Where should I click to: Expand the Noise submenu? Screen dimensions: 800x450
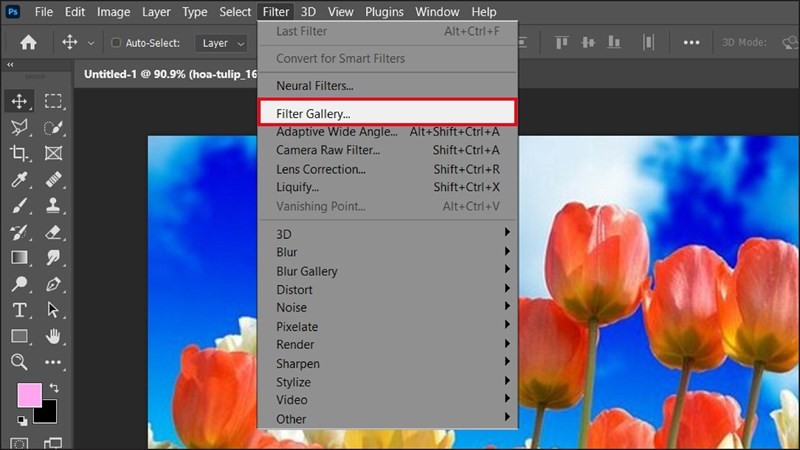coord(388,308)
